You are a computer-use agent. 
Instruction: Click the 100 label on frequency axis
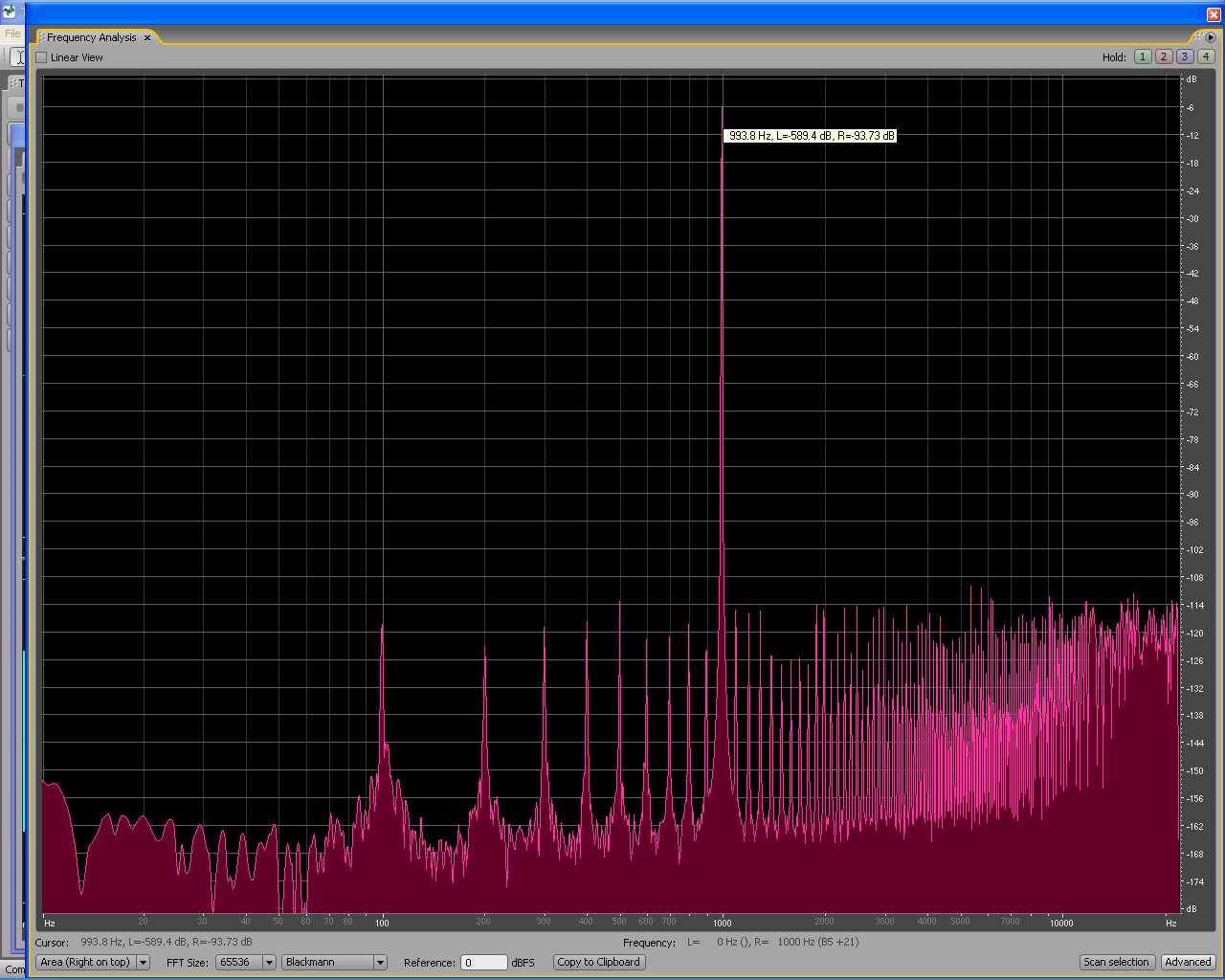(x=382, y=923)
